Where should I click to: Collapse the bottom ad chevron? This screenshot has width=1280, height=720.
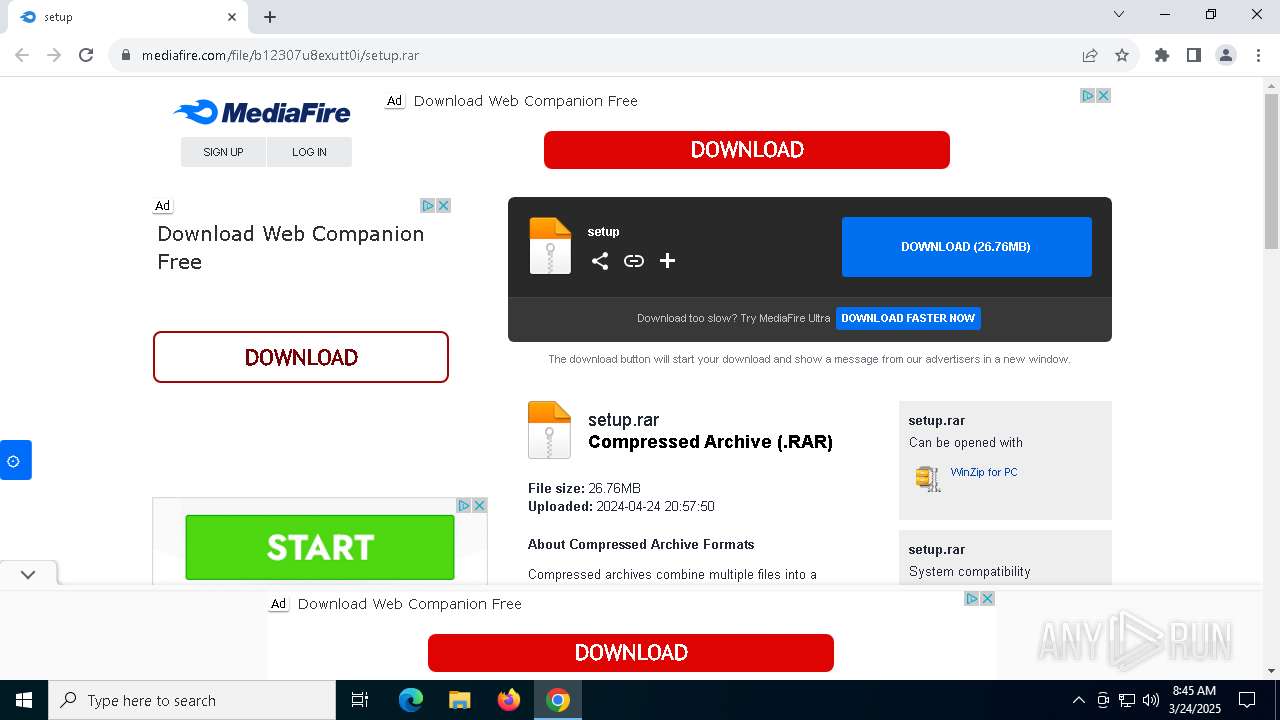coord(28,574)
